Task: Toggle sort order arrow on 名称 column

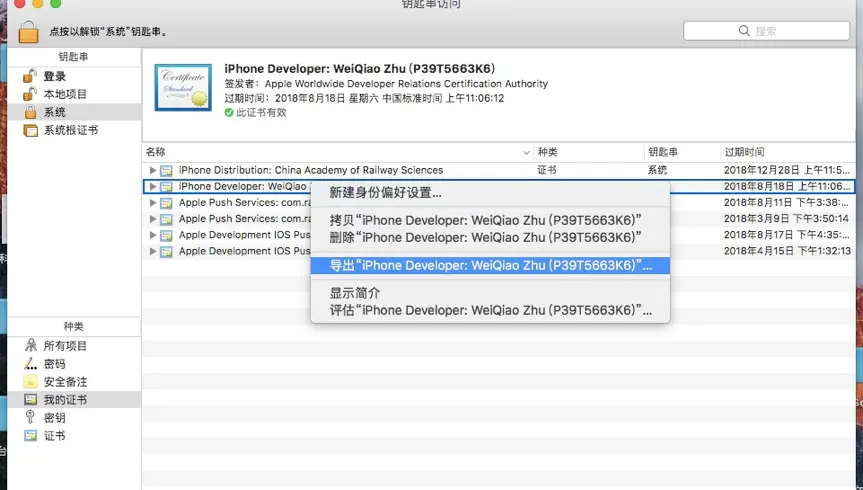Action: [x=526, y=153]
